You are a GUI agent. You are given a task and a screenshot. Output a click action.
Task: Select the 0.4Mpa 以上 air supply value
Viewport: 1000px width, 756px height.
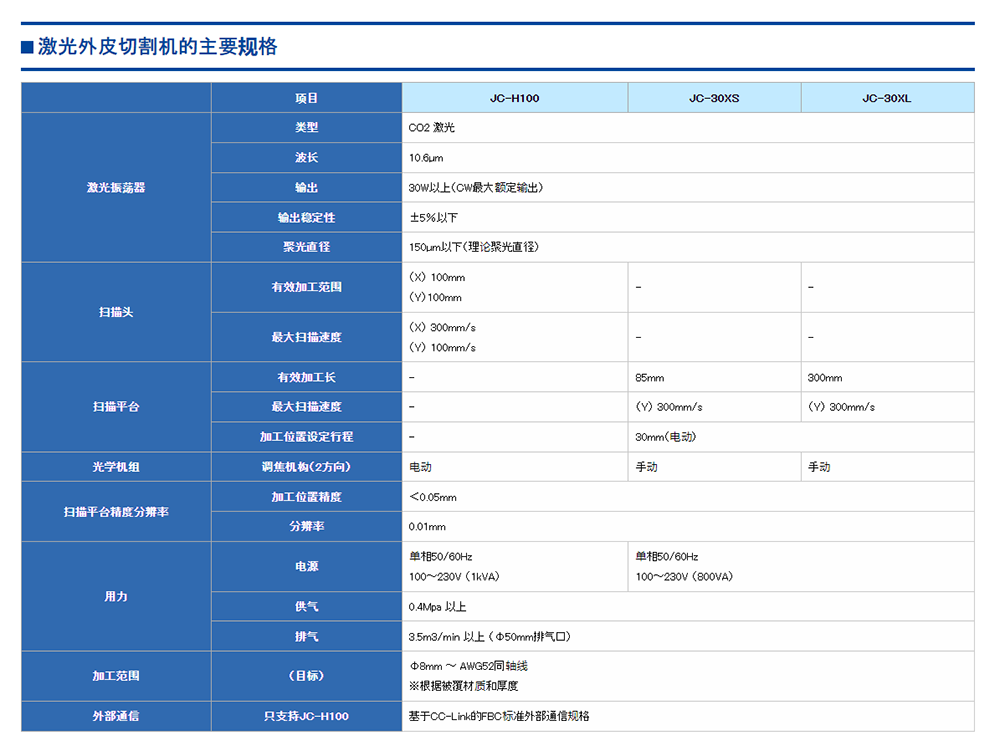(437, 607)
